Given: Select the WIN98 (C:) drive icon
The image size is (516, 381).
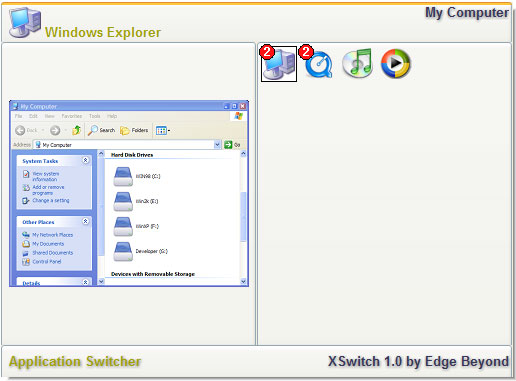Looking at the screenshot, I should coord(123,176).
